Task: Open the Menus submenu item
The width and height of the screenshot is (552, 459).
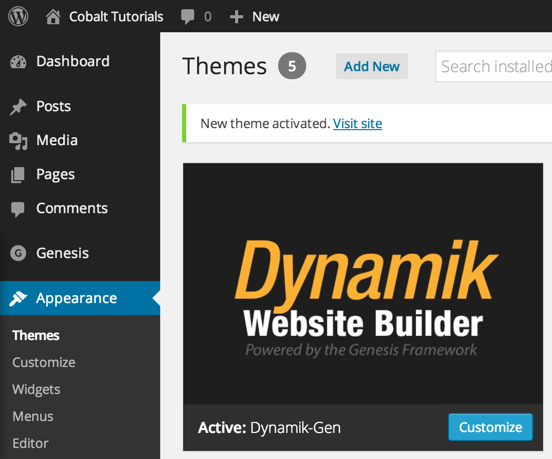Action: (x=33, y=416)
